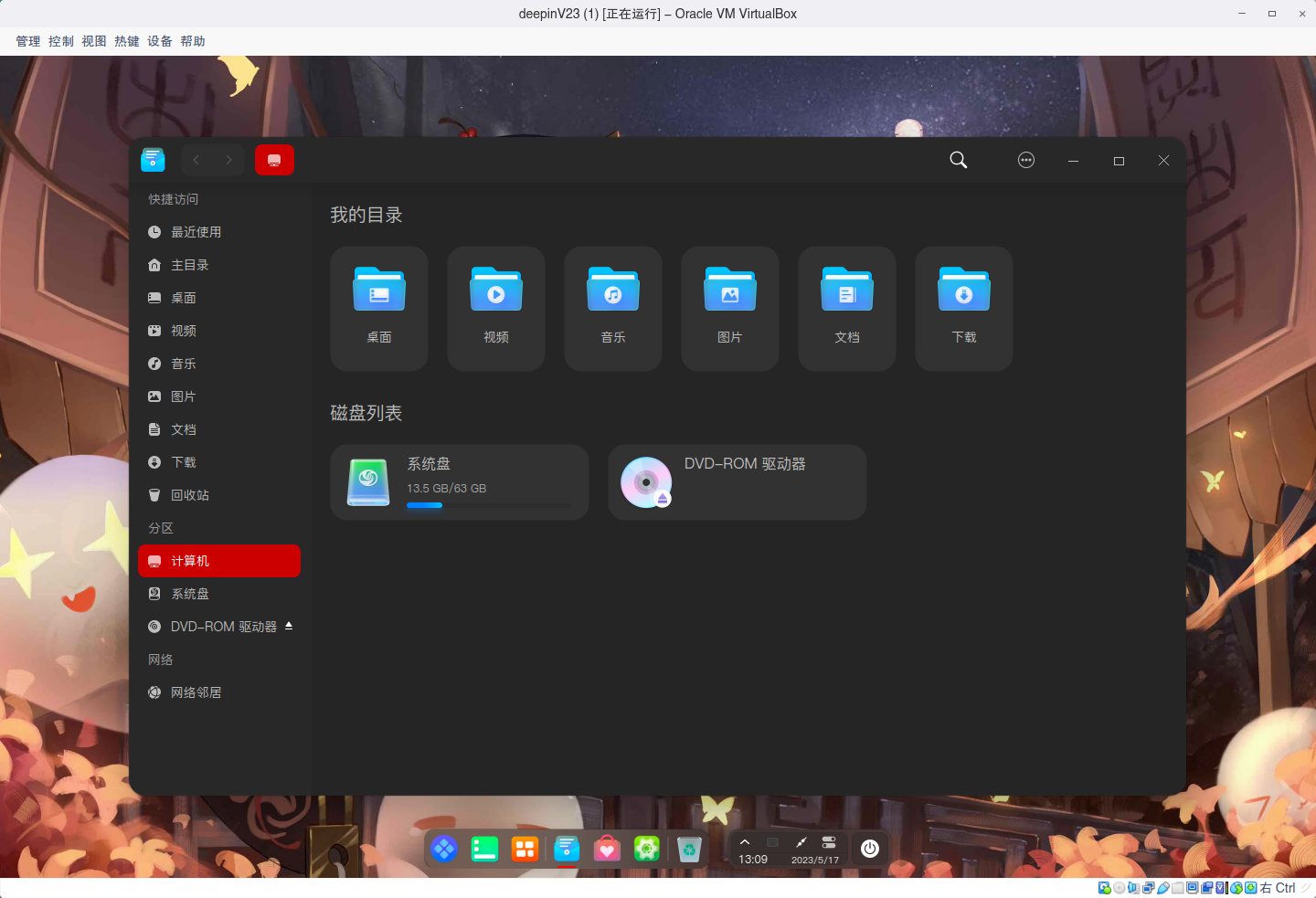This screenshot has height=898, width=1316.
Task: Click the VirtualBox USB status icon
Action: [x=1163, y=888]
